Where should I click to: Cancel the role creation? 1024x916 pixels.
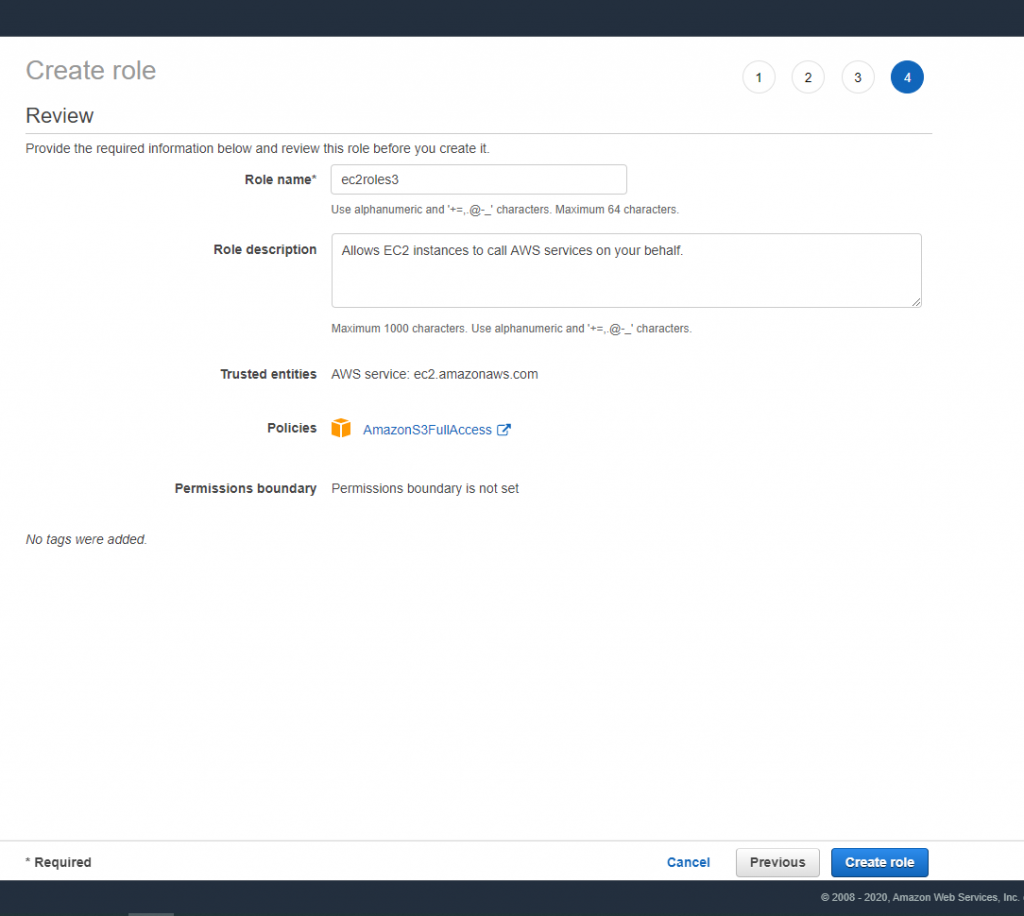point(688,862)
